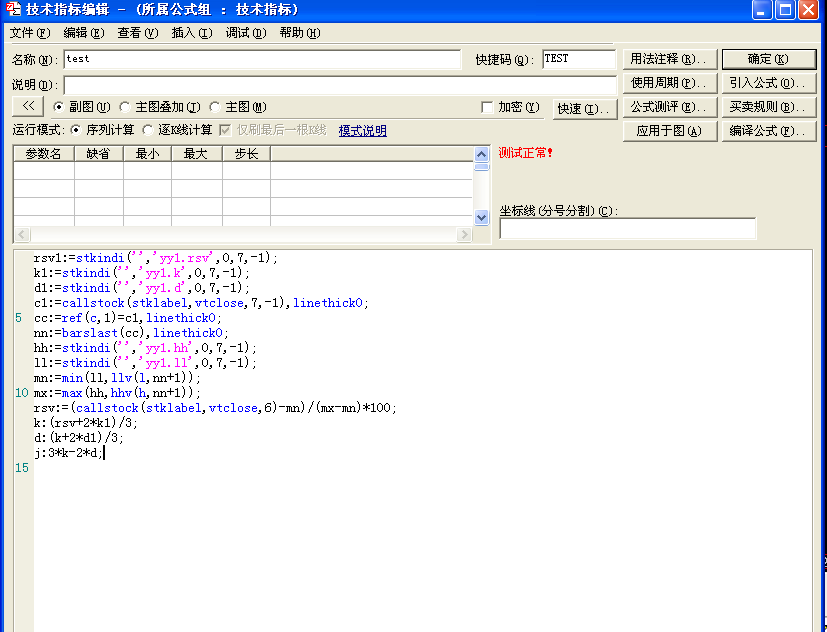The width and height of the screenshot is (827, 632).
Task: Collapse the panel with the << button
Action: coord(28,106)
